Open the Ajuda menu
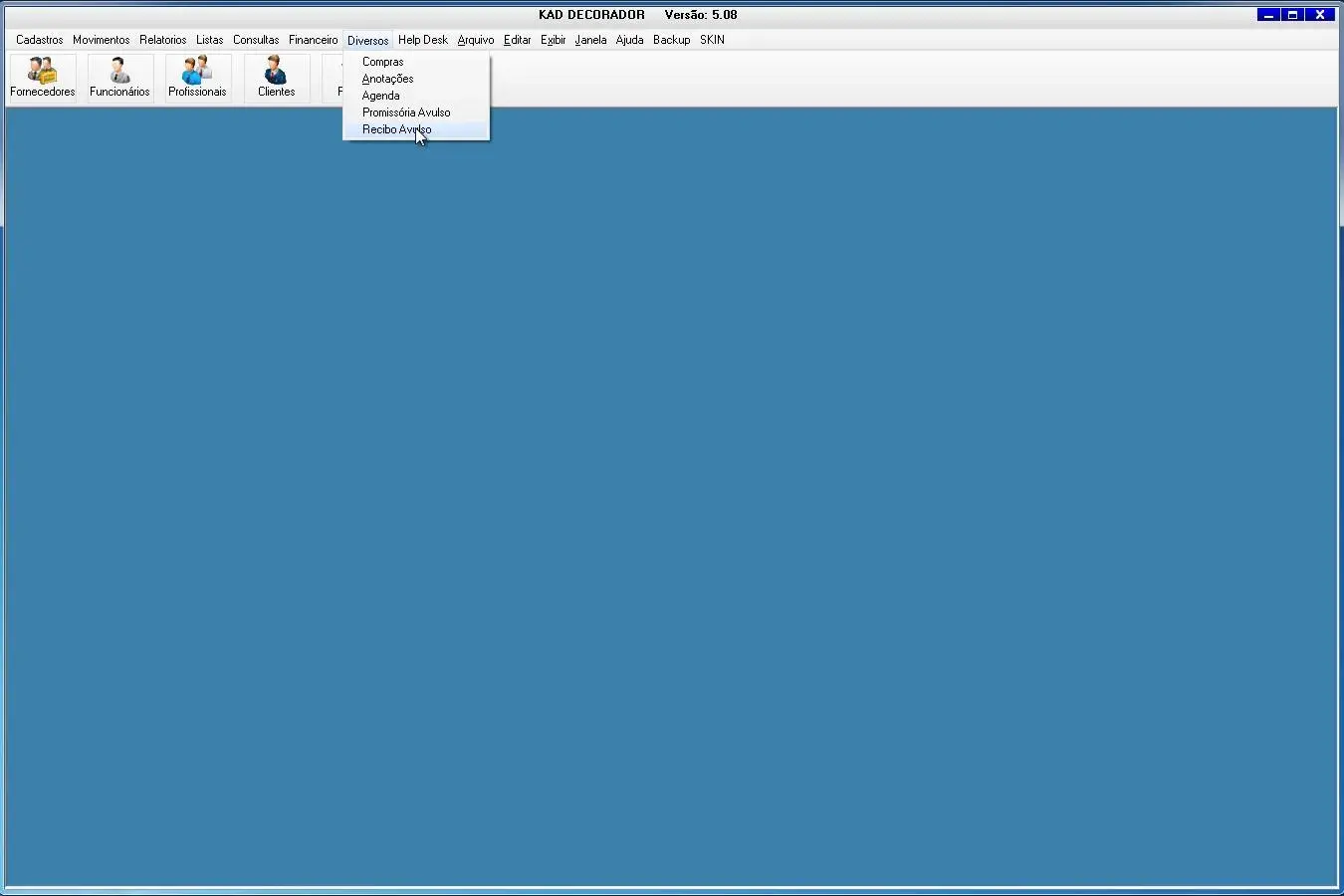Image resolution: width=1344 pixels, height=896 pixels. 630,40
